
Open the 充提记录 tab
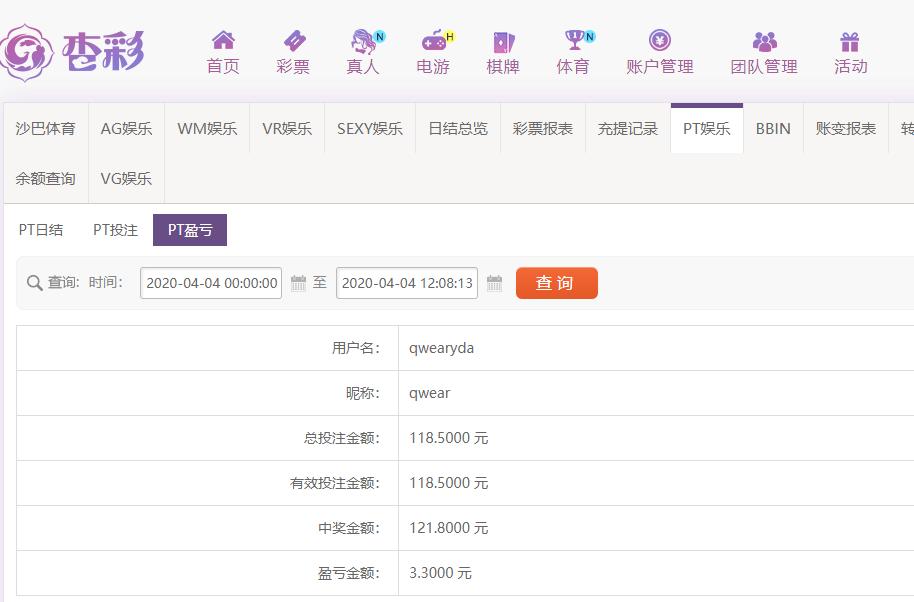[627, 129]
